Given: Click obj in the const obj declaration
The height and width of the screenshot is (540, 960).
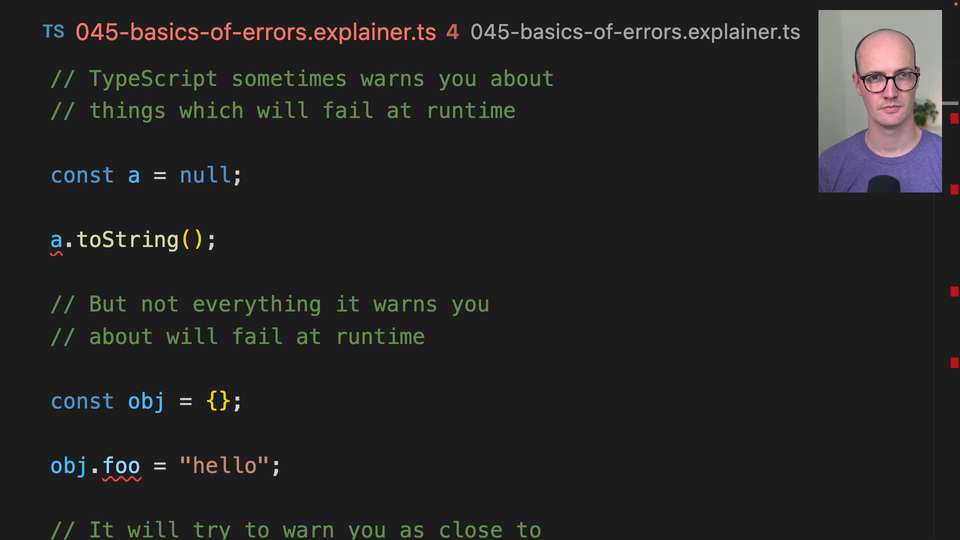Looking at the screenshot, I should 146,401.
